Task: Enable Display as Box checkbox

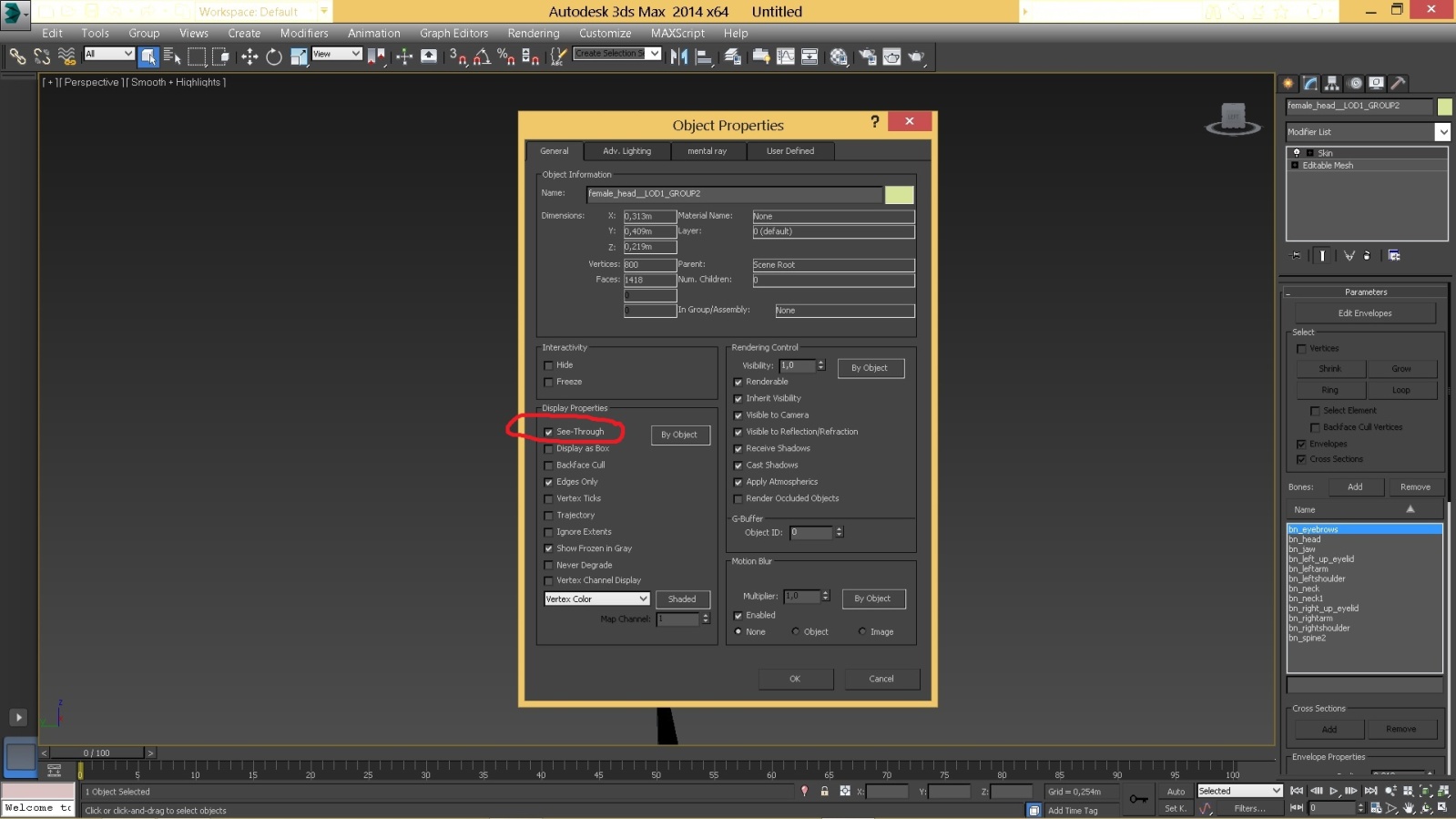Action: [x=548, y=449]
